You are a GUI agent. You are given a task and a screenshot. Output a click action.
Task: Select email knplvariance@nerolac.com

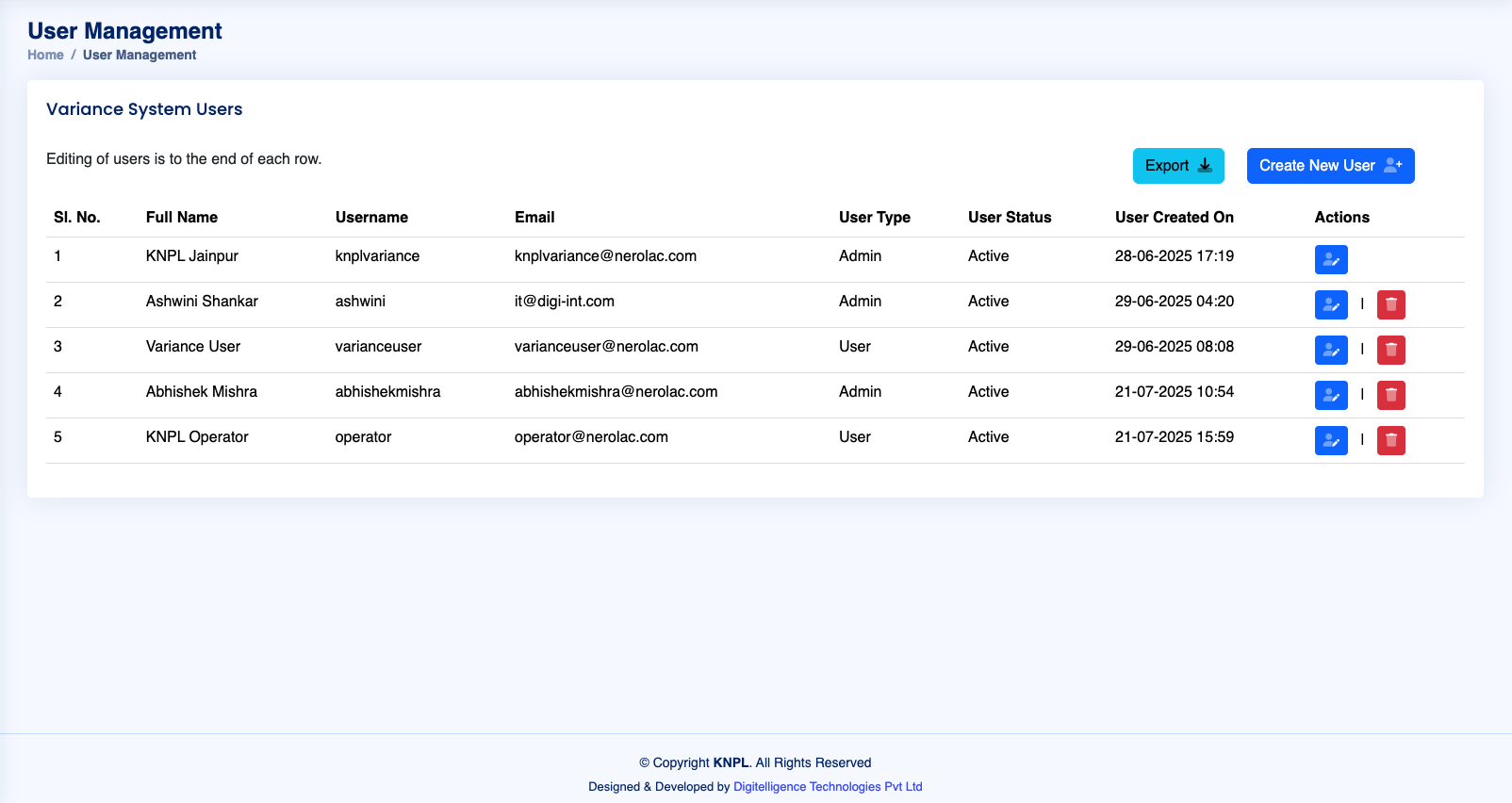[605, 256]
